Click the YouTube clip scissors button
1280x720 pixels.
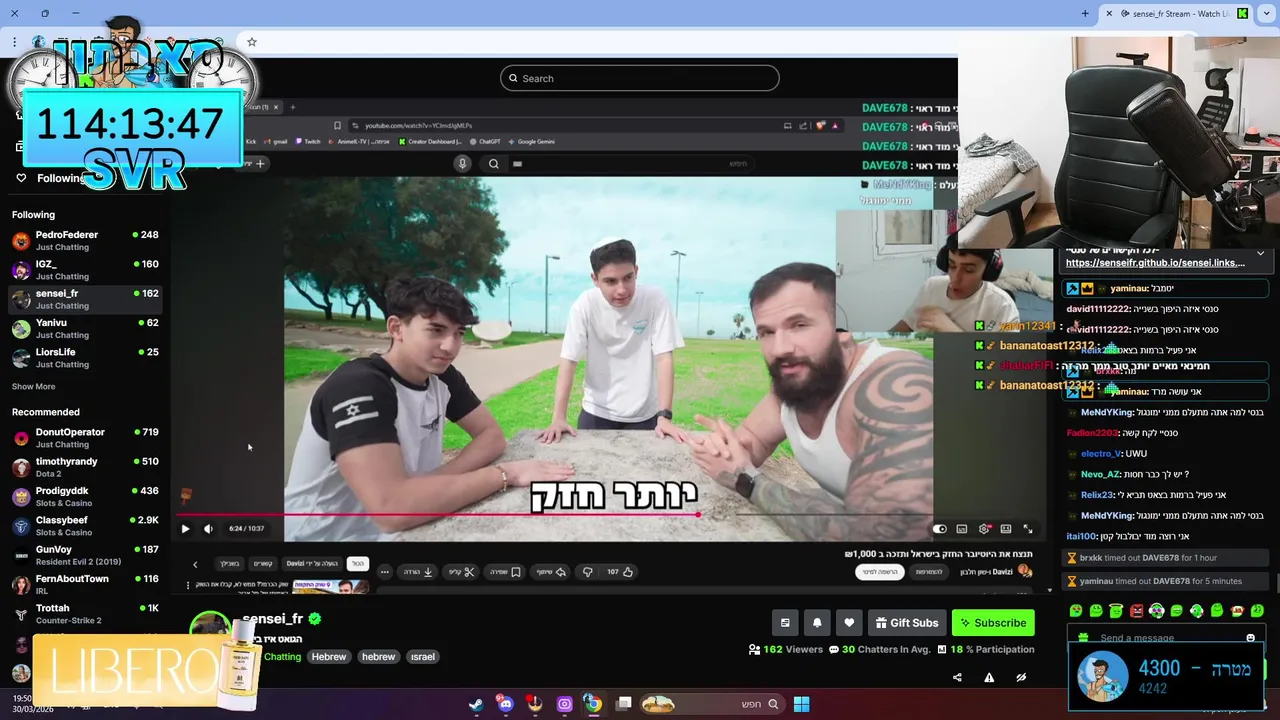[462, 572]
